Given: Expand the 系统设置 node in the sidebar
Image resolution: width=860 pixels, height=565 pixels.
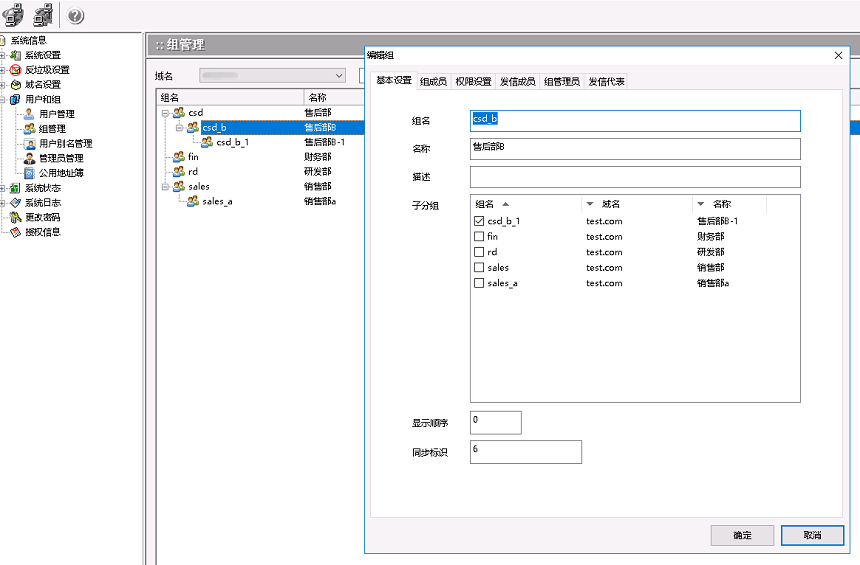Looking at the screenshot, I should 4,55.
